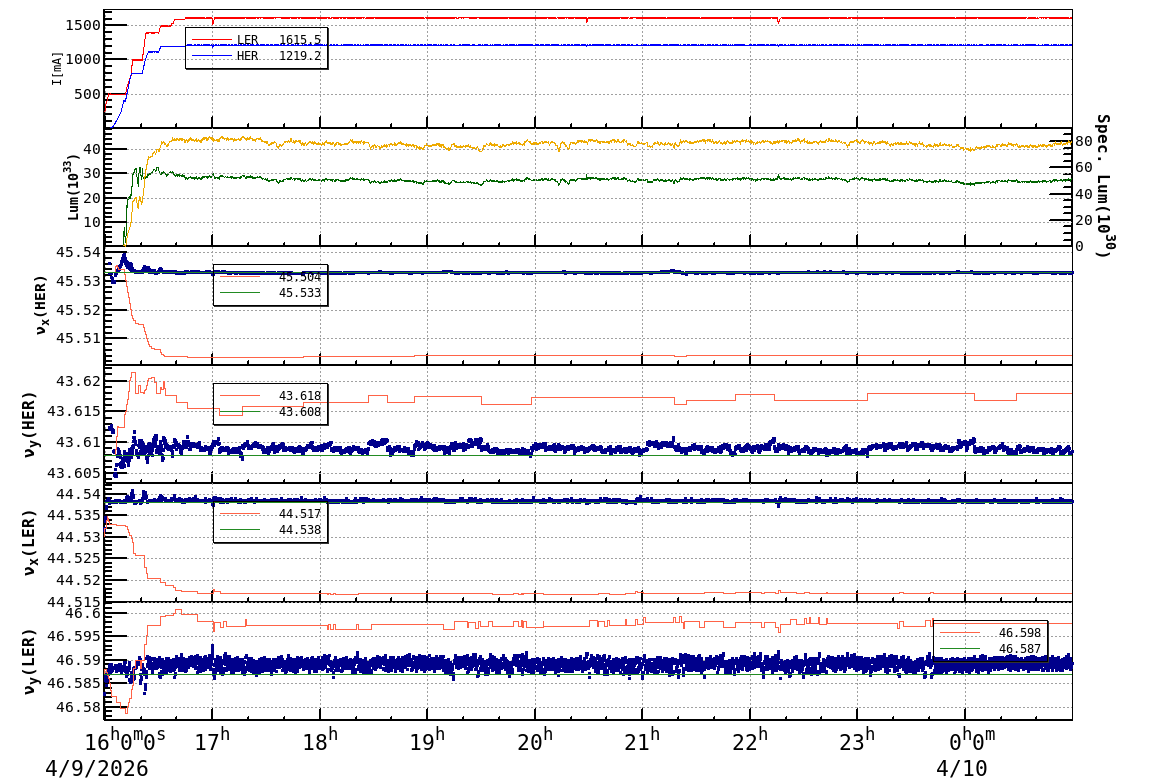Click the 45.51 tick on the νx(HER) axis

pos(78,338)
